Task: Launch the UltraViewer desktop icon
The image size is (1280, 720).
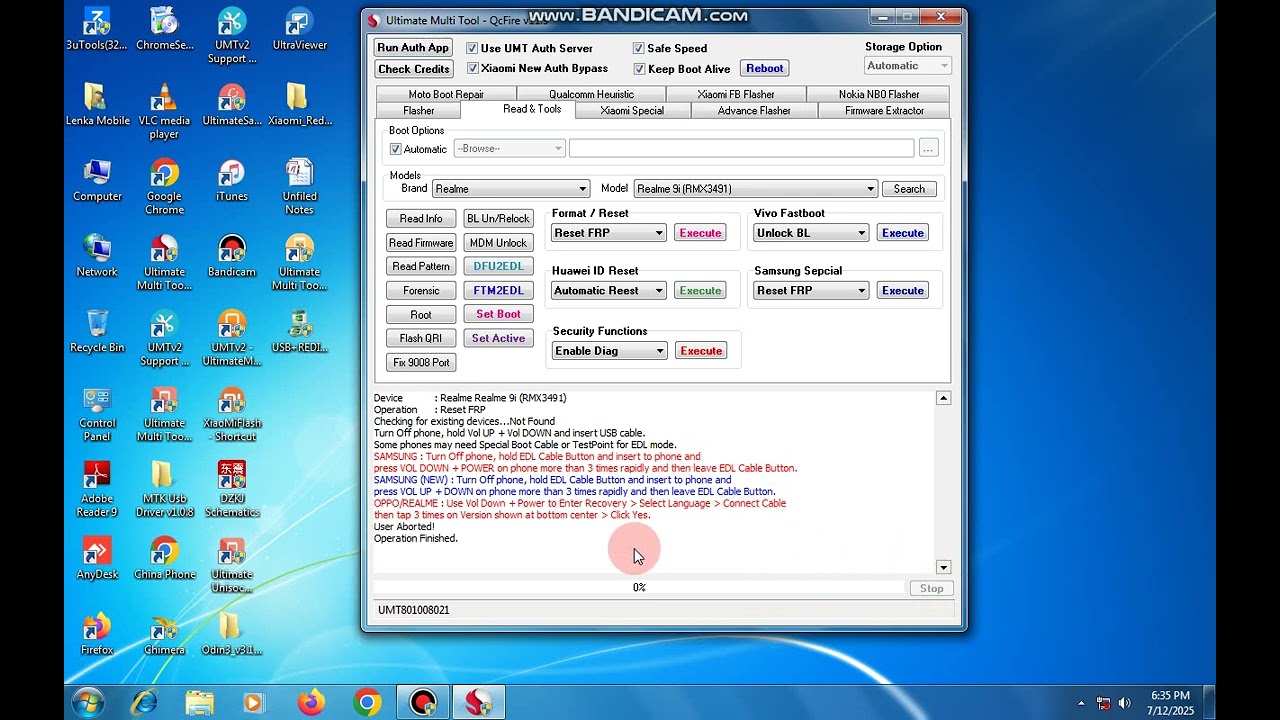Action: [299, 30]
